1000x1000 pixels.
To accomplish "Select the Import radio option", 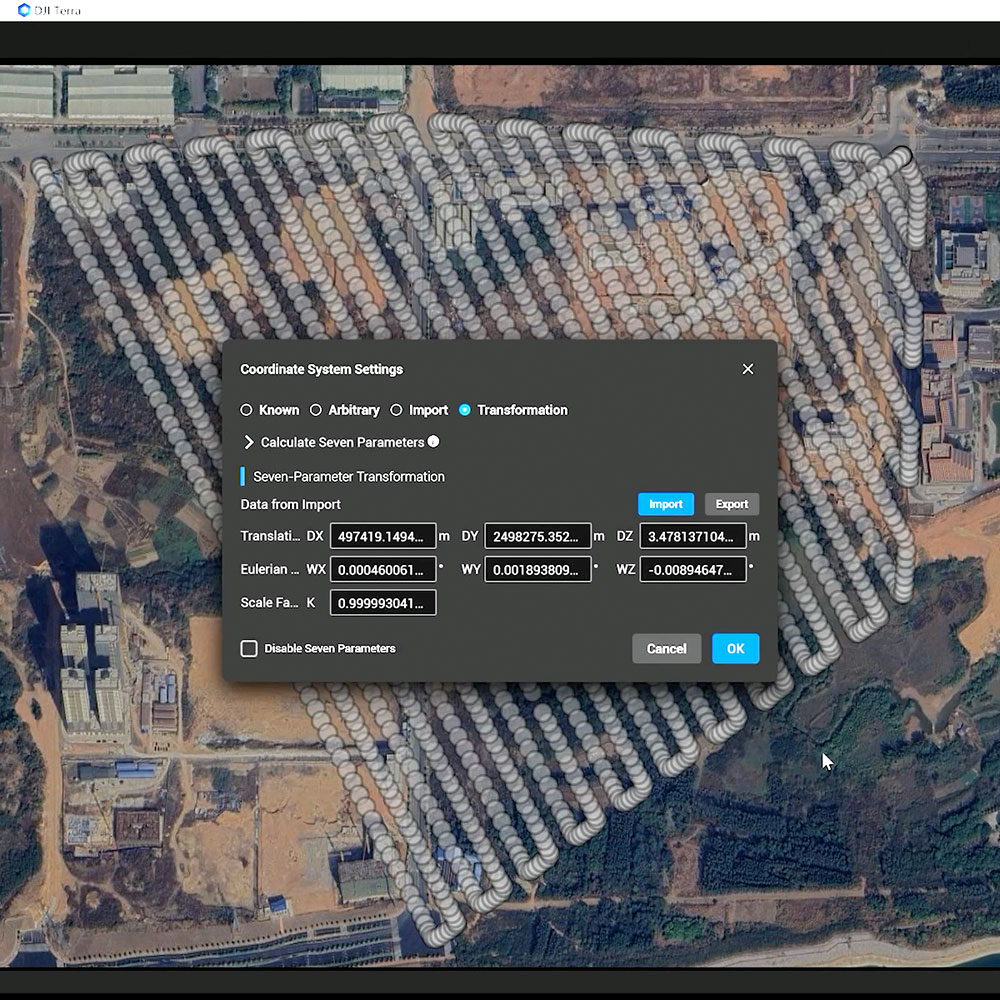I will click(396, 410).
